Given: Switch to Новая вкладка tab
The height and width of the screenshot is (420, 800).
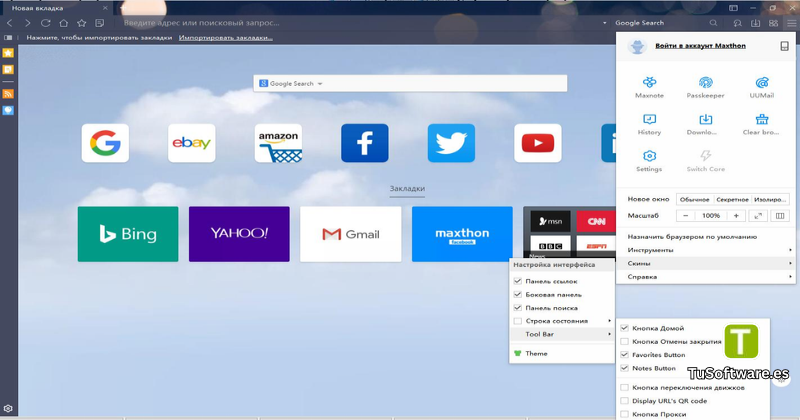Looking at the screenshot, I should (x=56, y=8).
